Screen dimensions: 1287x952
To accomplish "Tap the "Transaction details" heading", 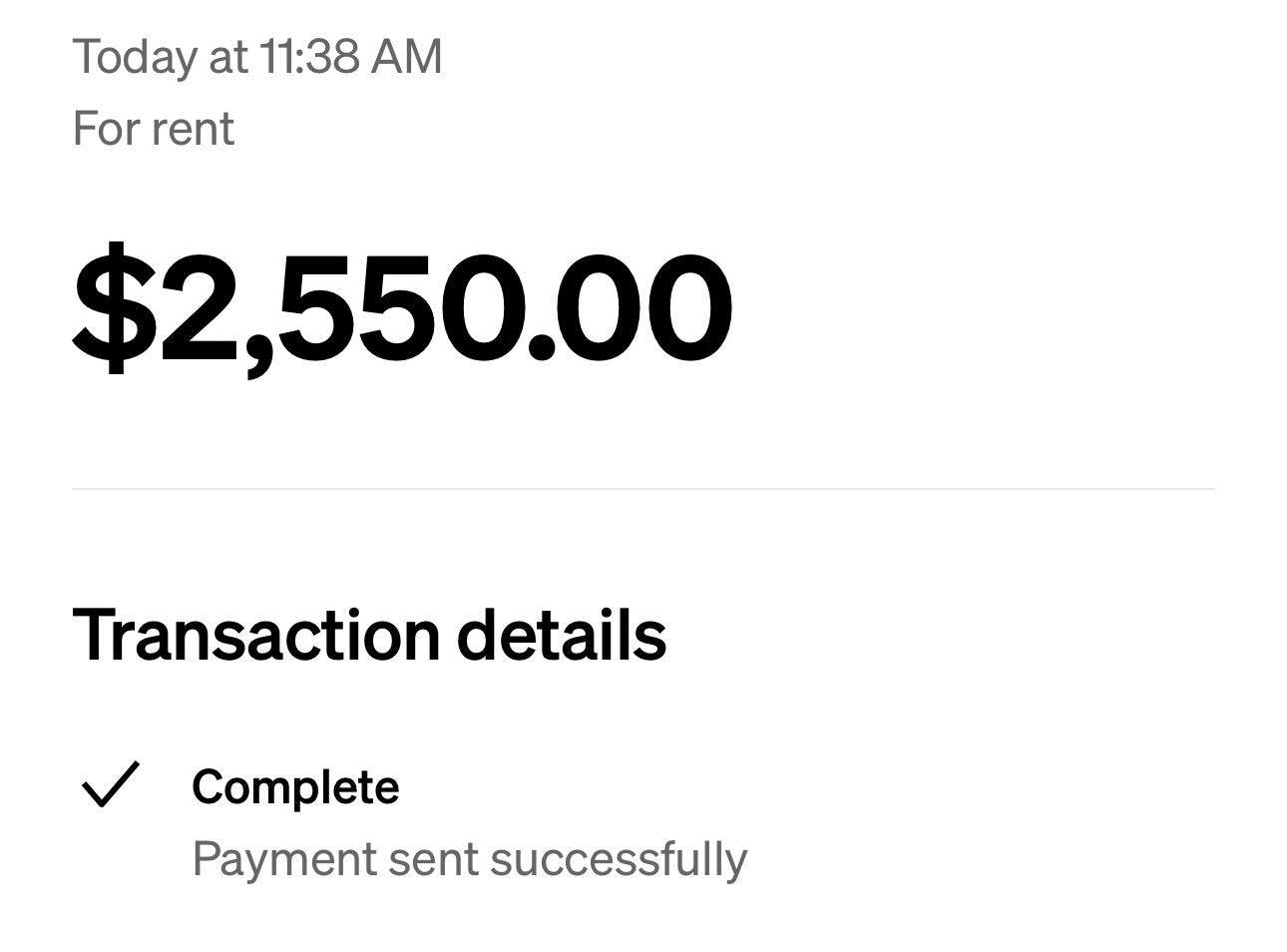I will (369, 635).
